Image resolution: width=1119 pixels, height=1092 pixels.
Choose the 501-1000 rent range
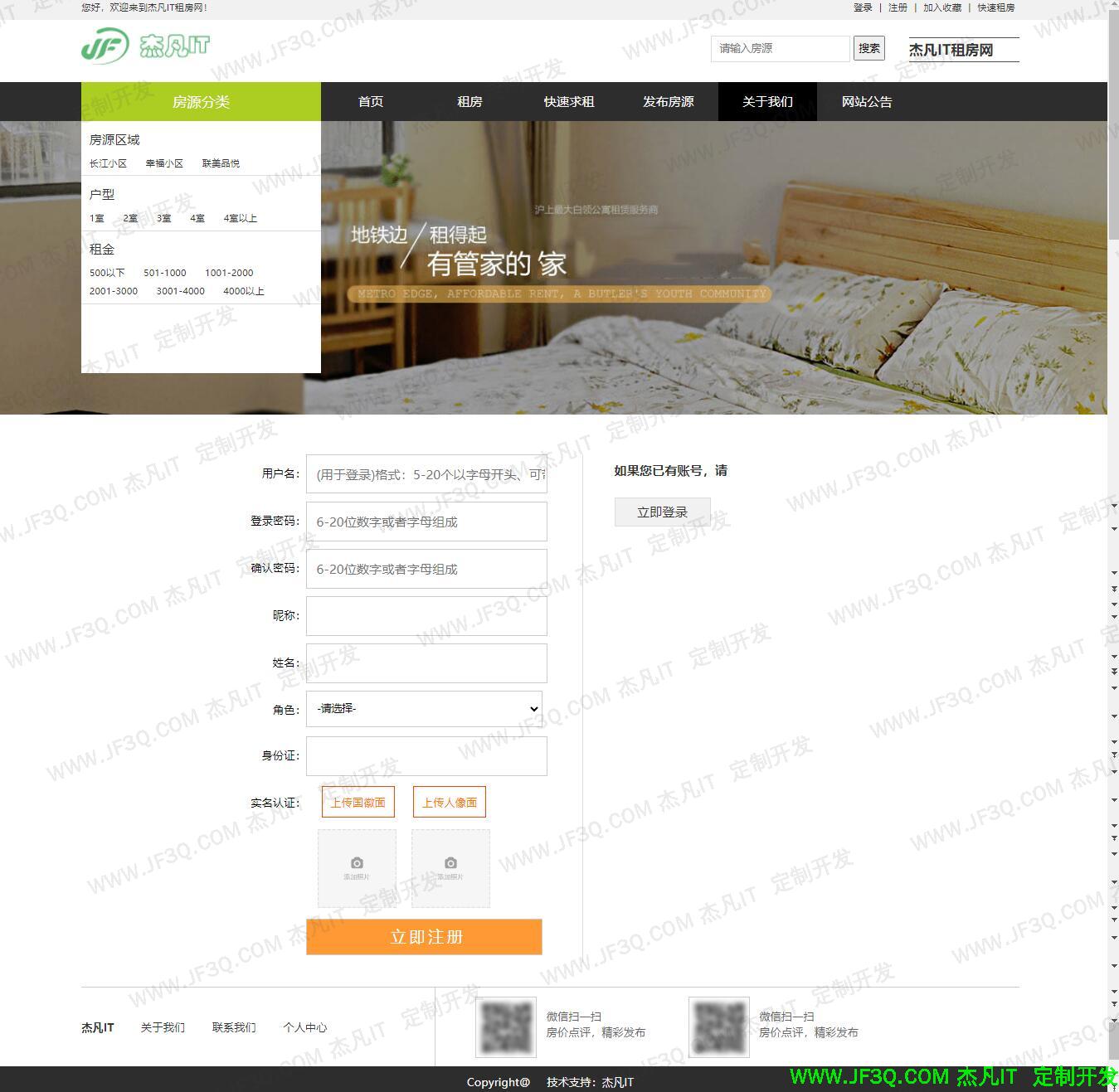(164, 273)
